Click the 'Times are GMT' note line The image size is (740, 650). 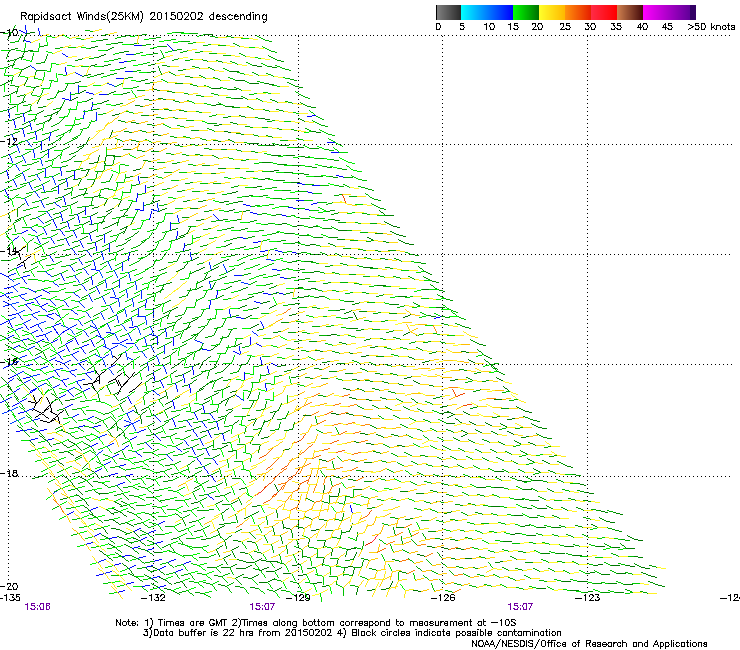click(x=316, y=623)
